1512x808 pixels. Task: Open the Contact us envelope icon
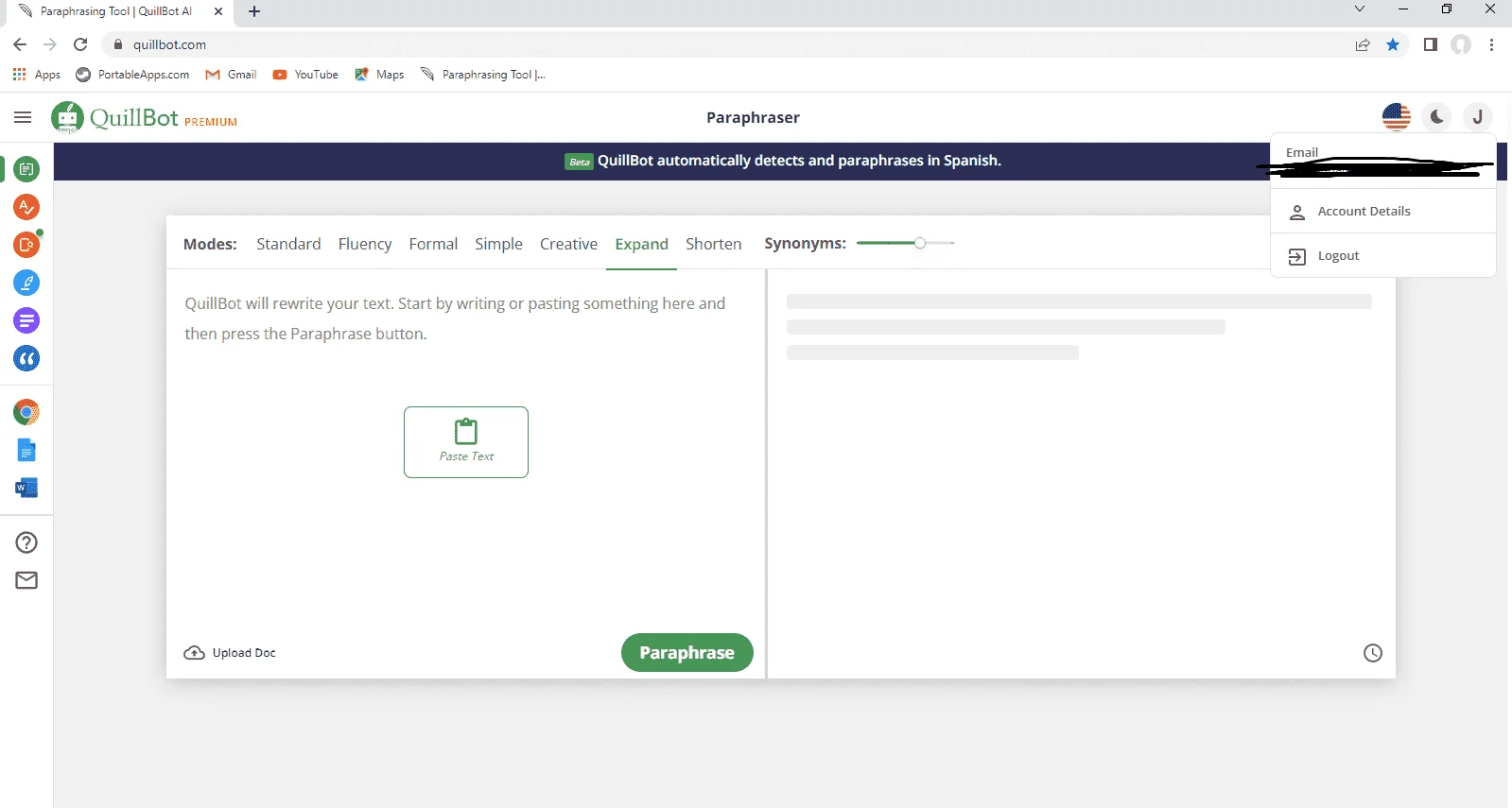tap(26, 580)
